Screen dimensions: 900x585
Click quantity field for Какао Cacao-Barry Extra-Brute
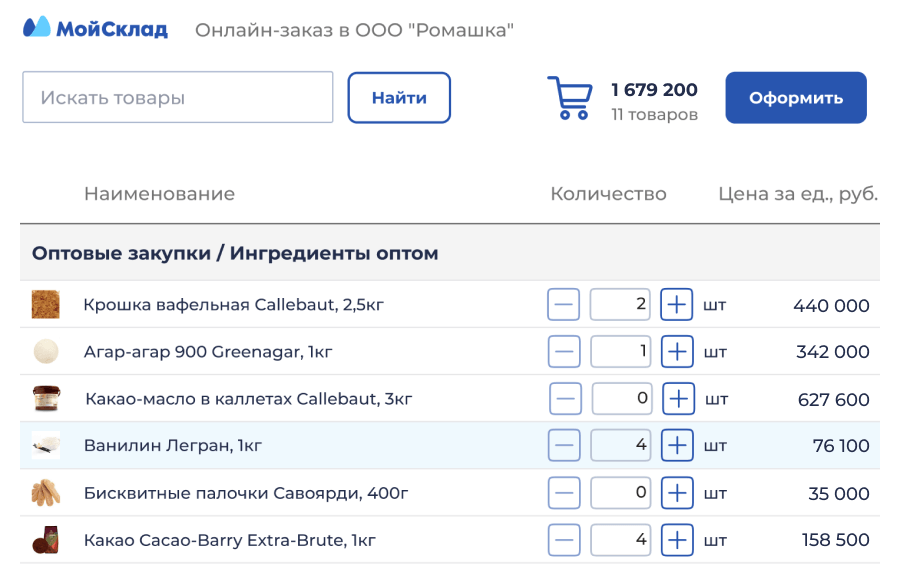point(620,540)
